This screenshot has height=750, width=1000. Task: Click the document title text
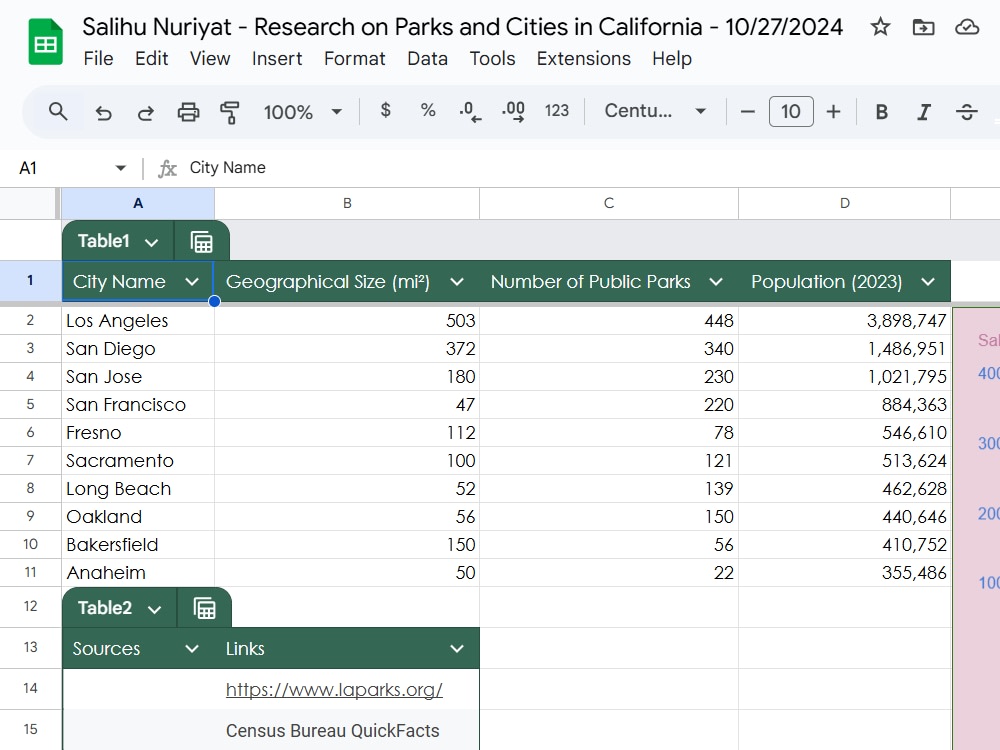[462, 27]
